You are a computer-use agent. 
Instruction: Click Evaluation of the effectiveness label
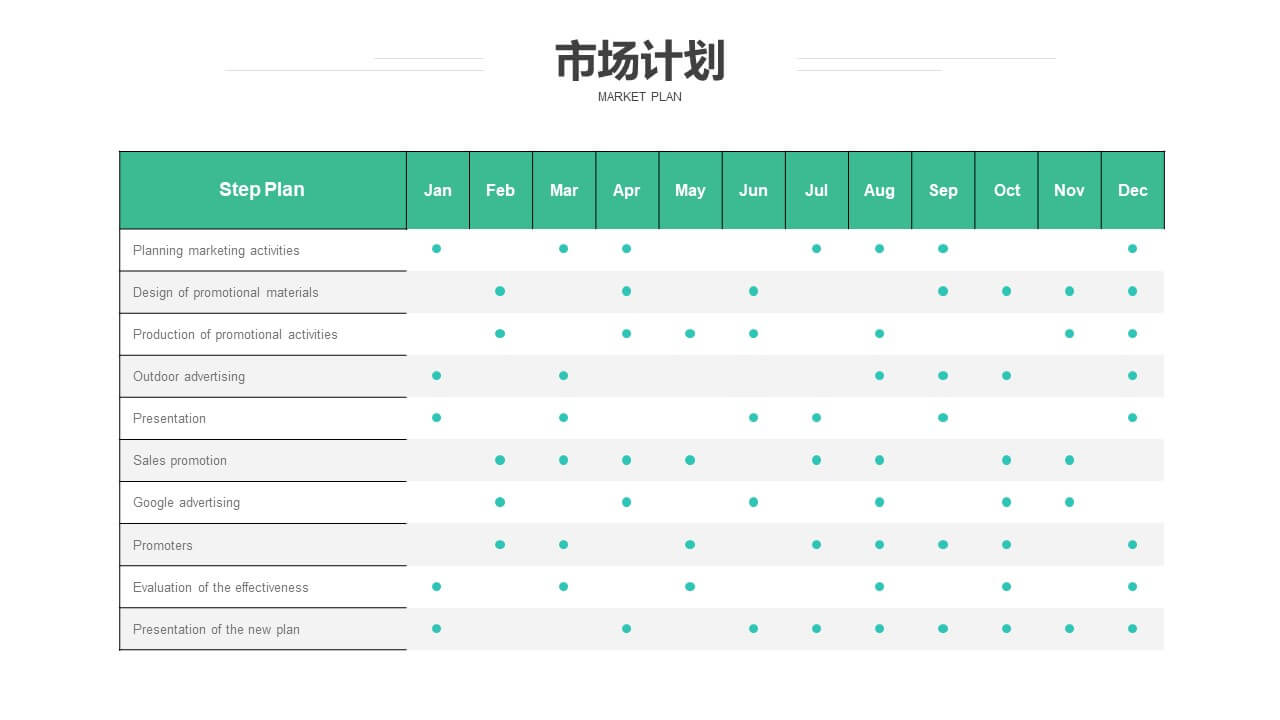point(221,587)
